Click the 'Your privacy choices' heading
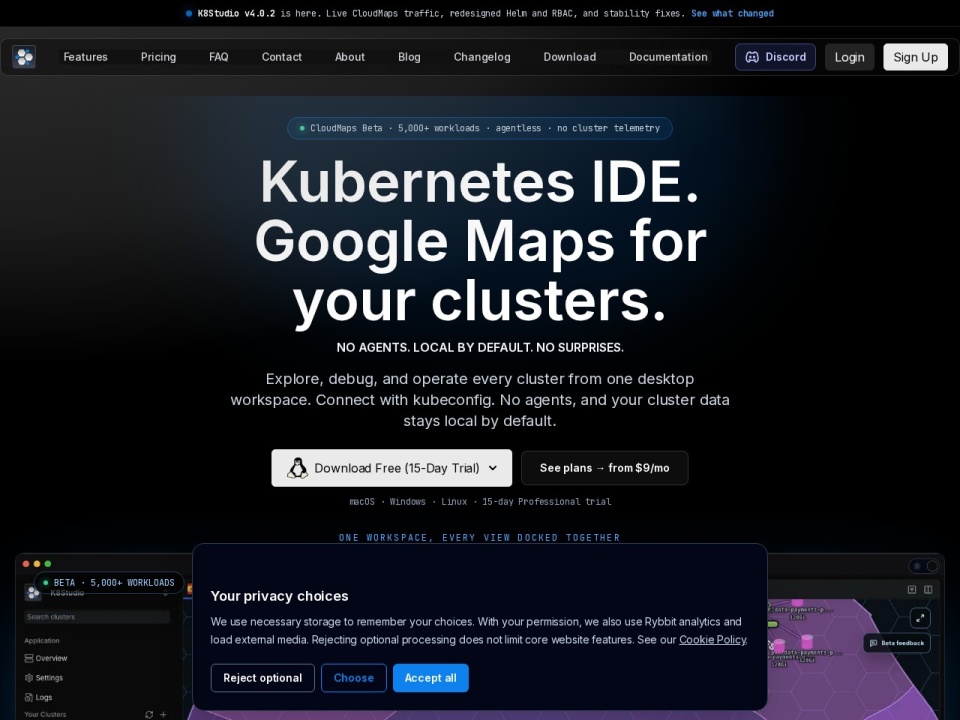Image resolution: width=960 pixels, height=720 pixels. (279, 596)
